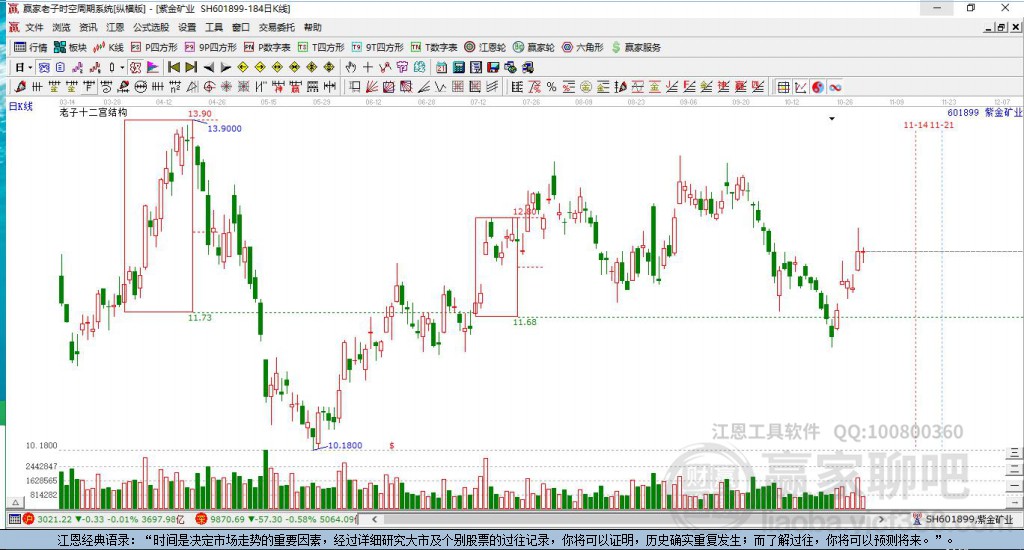This screenshot has width=1024, height=550.
Task: Click the keyboard icon in status bar
Action: tap(14, 519)
